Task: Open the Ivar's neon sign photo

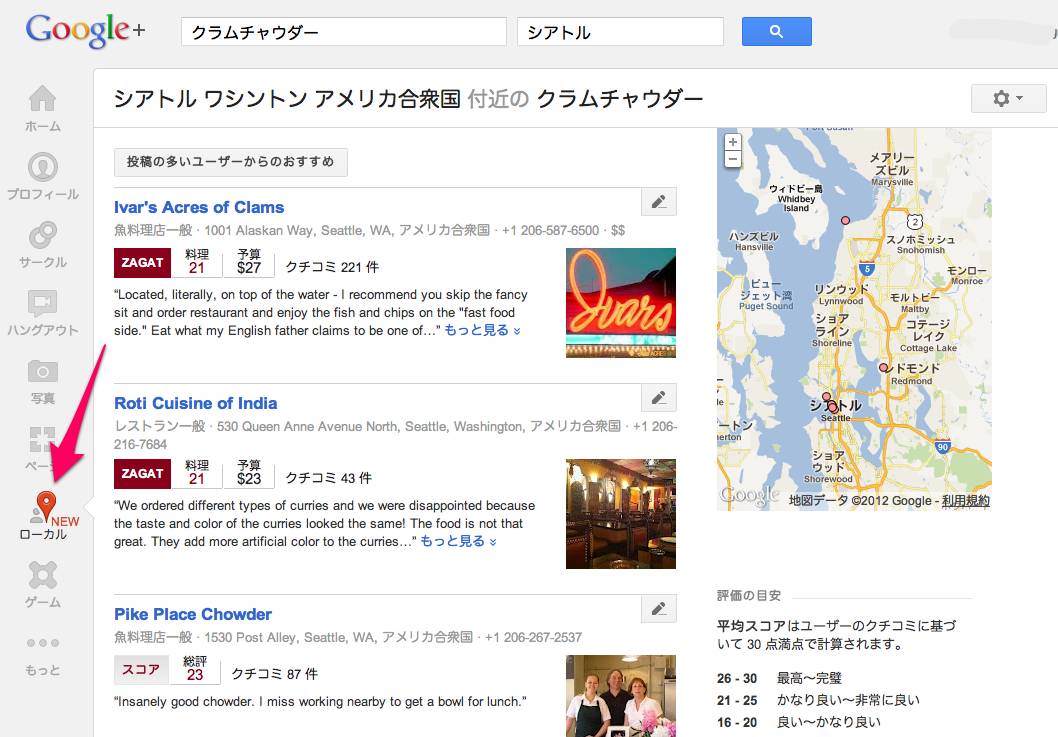Action: point(621,303)
